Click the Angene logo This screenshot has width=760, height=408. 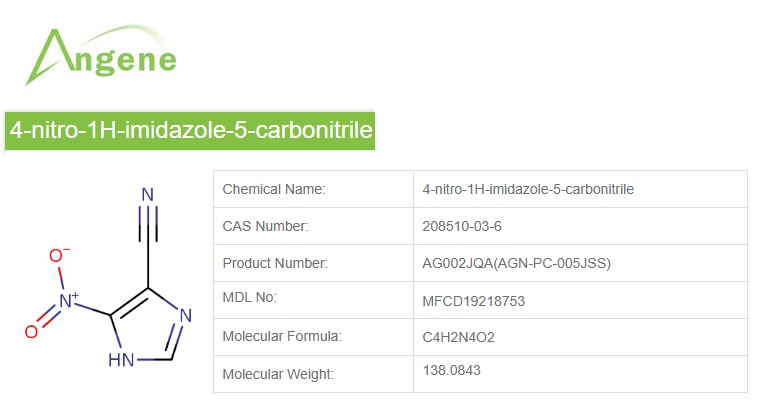101,55
